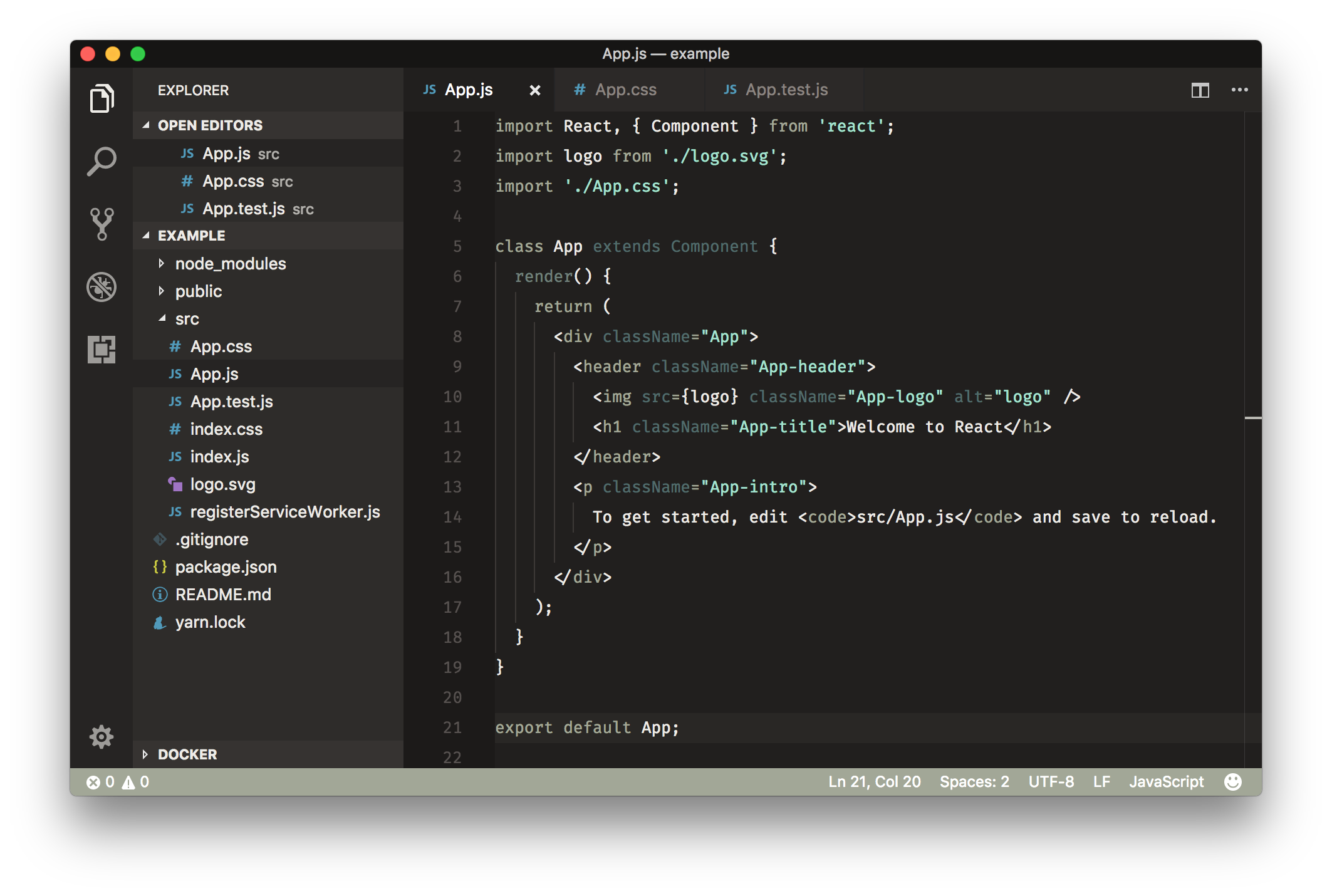
Task: Open the Source Control view
Action: point(101,224)
